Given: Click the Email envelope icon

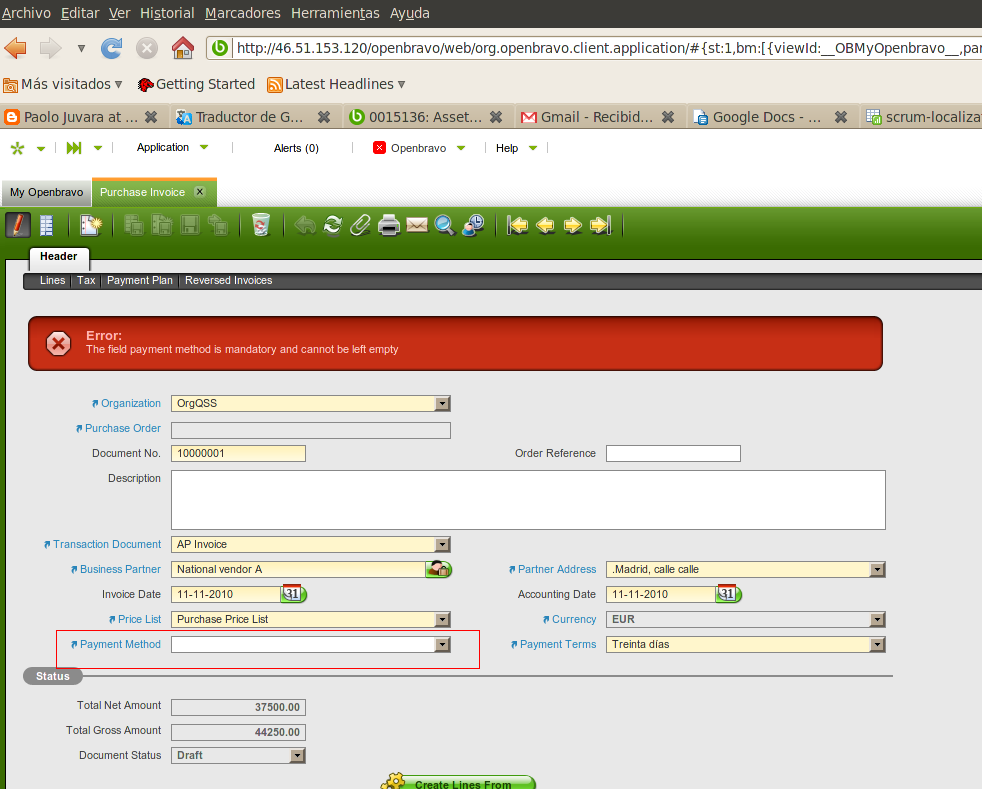Looking at the screenshot, I should pos(417,225).
